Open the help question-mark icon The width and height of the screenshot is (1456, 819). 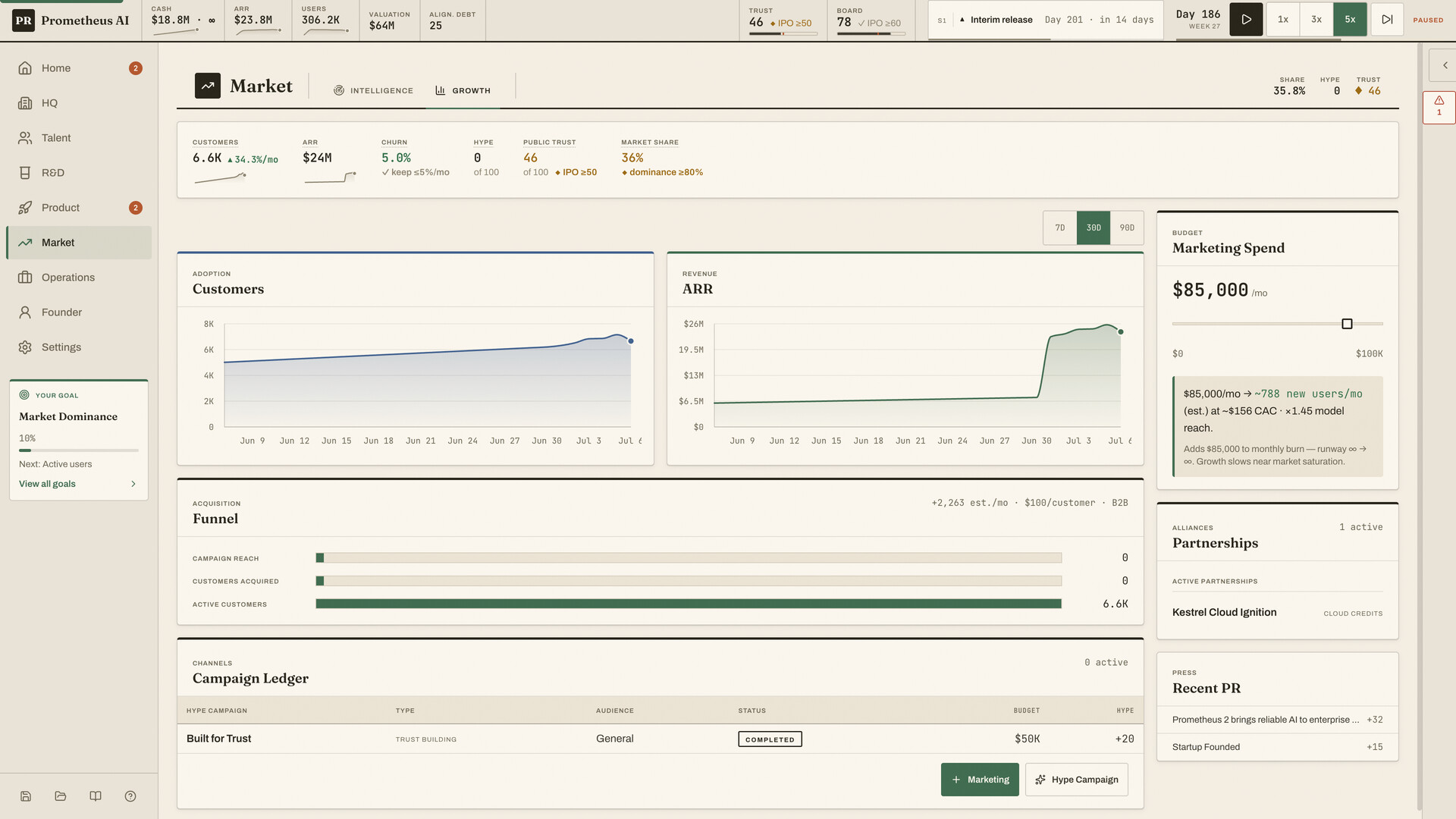[x=130, y=796]
